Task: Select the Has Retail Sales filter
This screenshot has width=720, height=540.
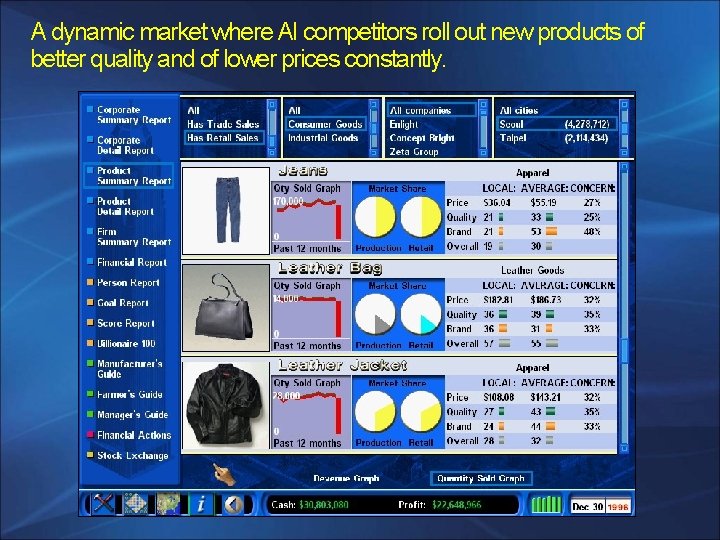Action: (x=223, y=137)
